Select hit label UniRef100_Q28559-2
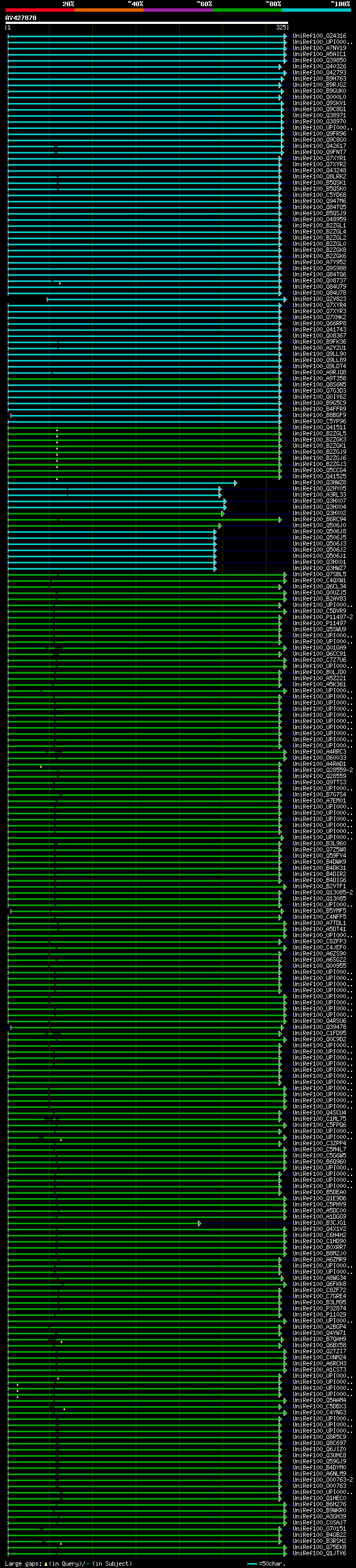 point(323,770)
